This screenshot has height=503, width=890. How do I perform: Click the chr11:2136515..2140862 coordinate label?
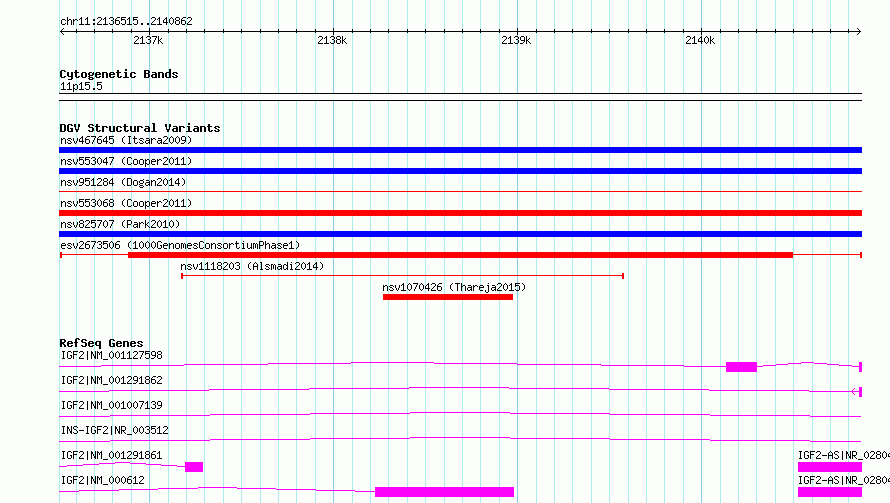click(126, 21)
